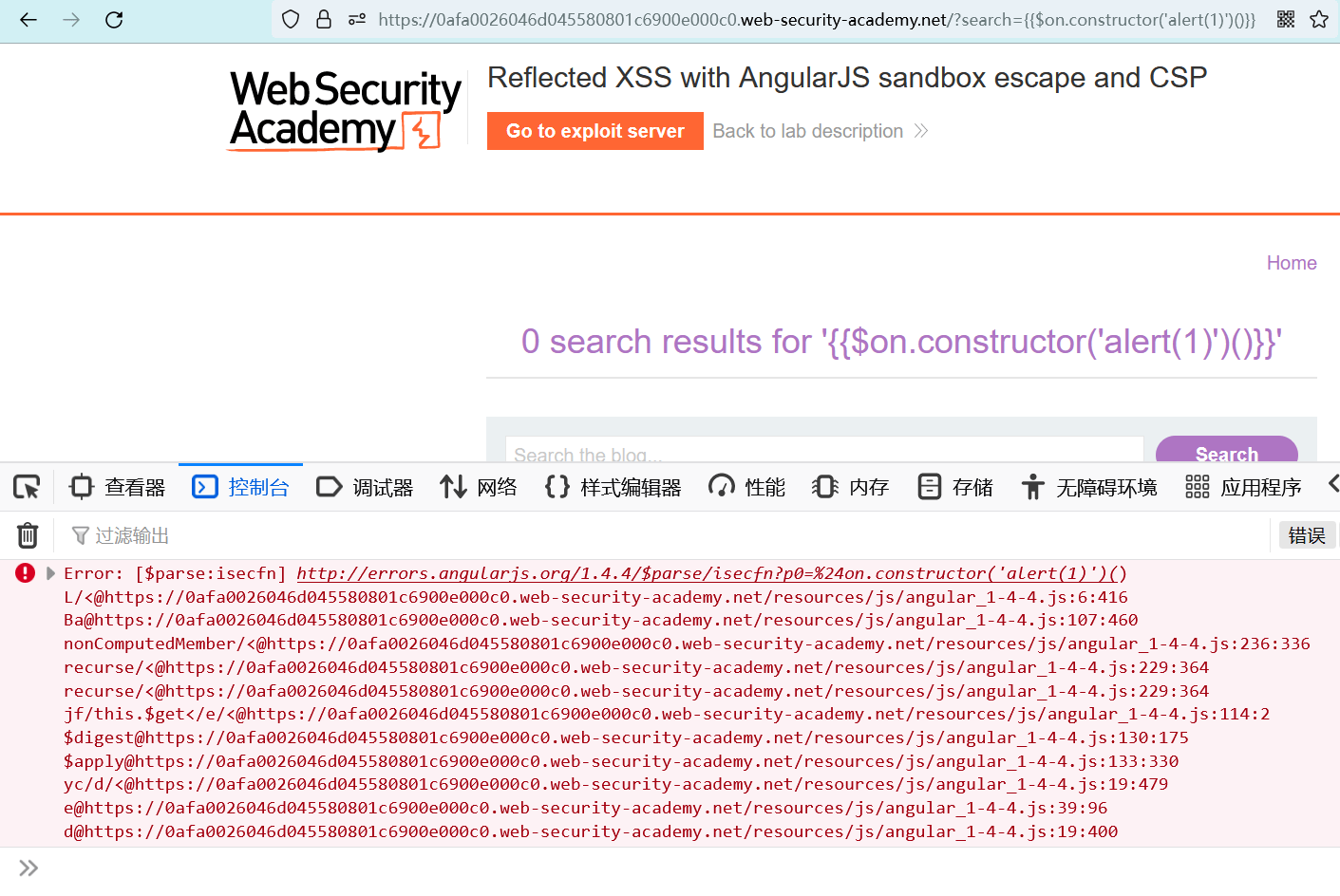Expand the $parse:isecfn error stack trace
This screenshot has height=896, width=1340.
click(x=50, y=573)
